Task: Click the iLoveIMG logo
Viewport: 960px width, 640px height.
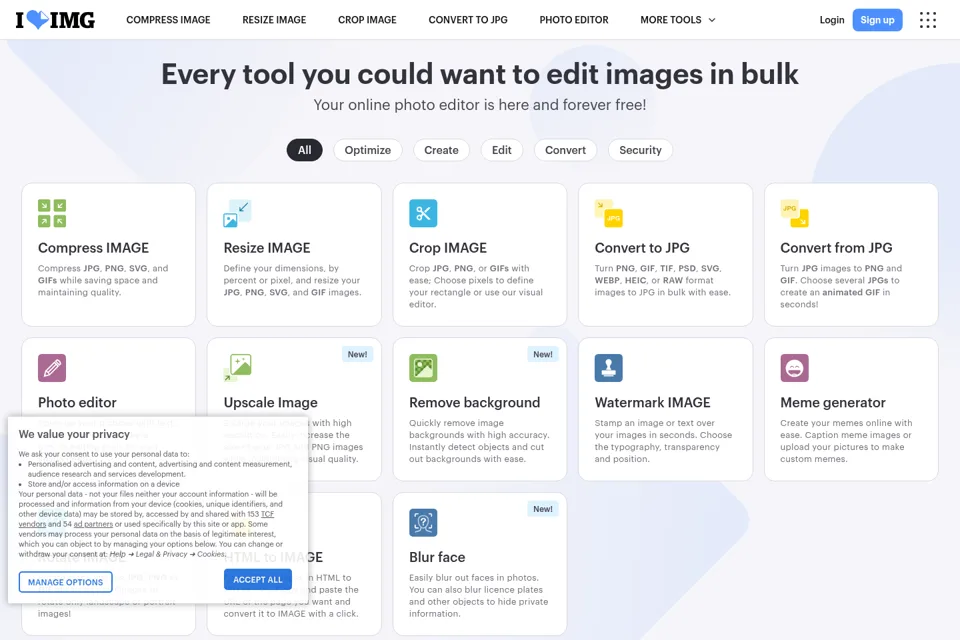Action: (x=55, y=20)
